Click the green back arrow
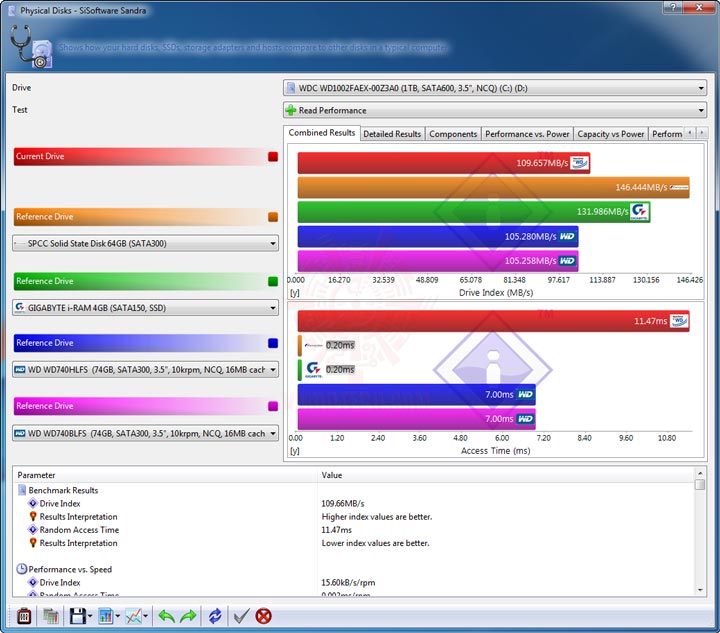This screenshot has width=720, height=633. (166, 616)
